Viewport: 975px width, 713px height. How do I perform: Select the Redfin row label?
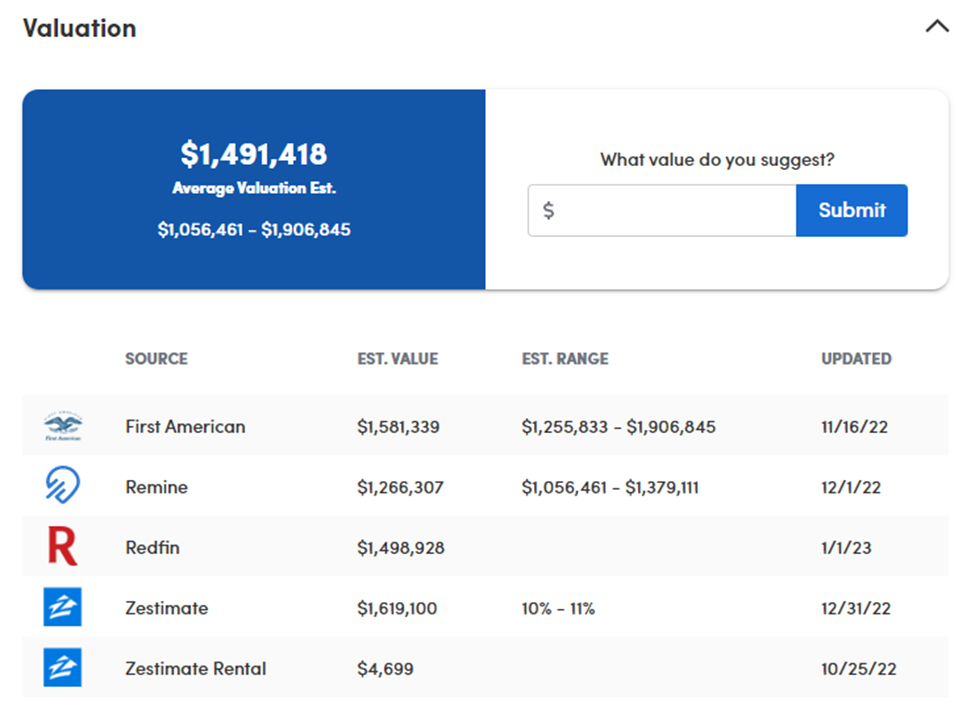click(x=151, y=547)
